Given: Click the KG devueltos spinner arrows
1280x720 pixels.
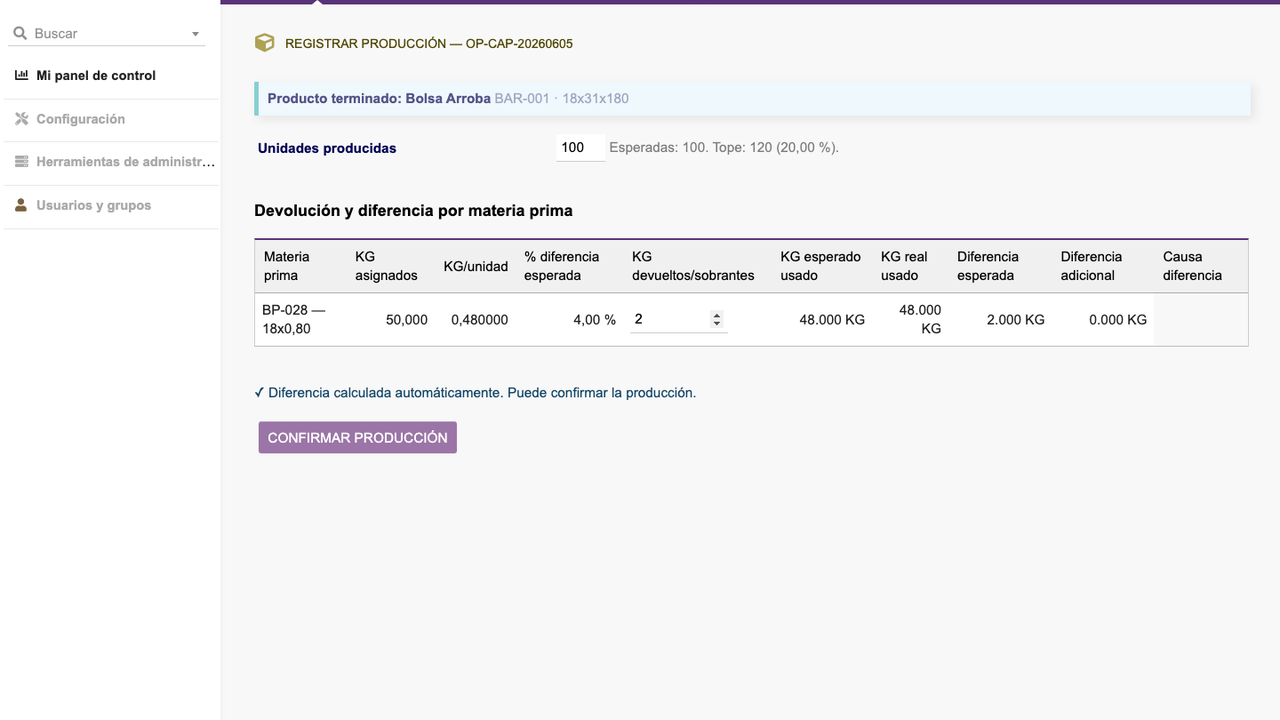Looking at the screenshot, I should (717, 319).
